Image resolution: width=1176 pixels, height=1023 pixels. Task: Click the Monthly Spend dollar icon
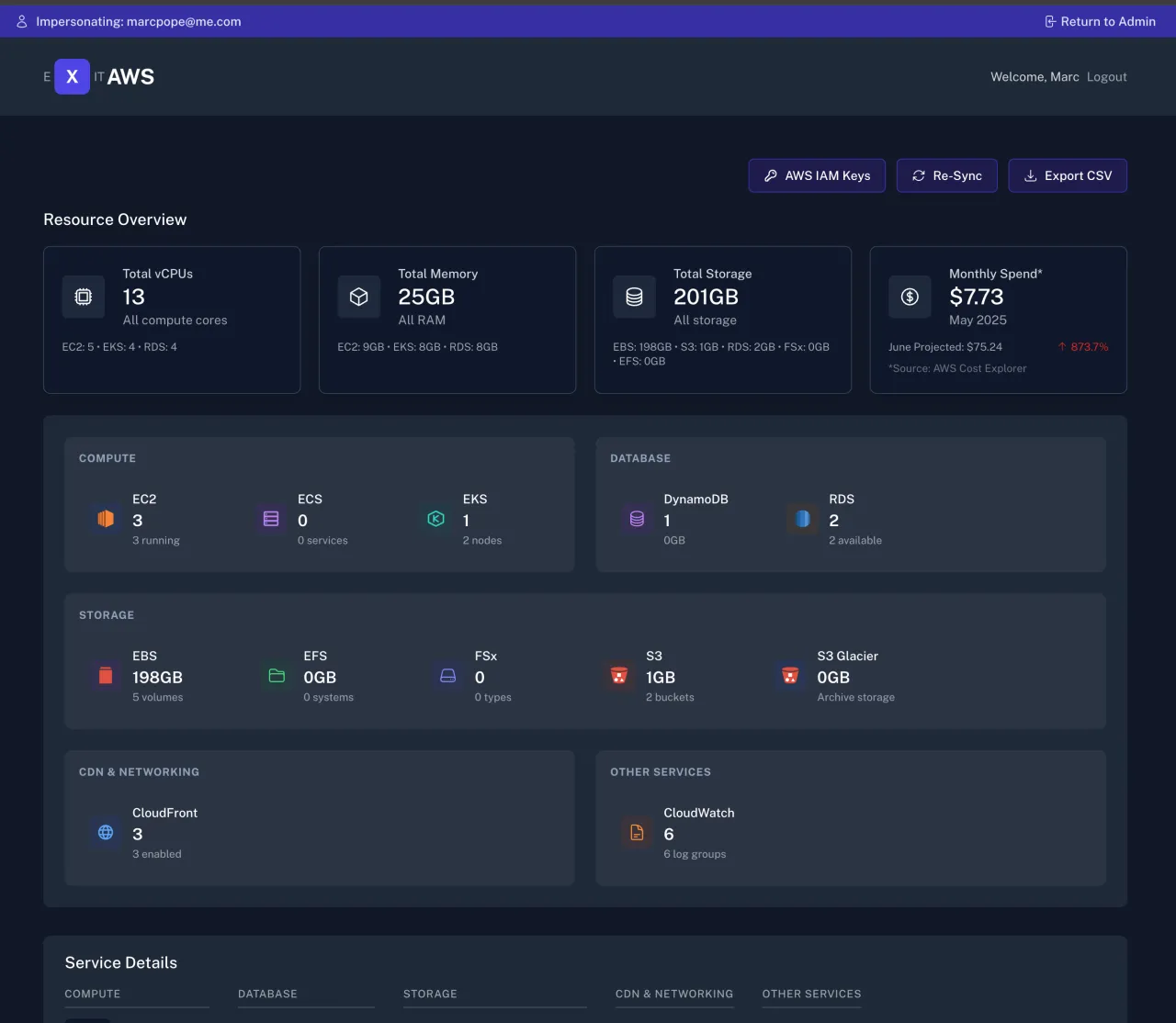tap(910, 297)
